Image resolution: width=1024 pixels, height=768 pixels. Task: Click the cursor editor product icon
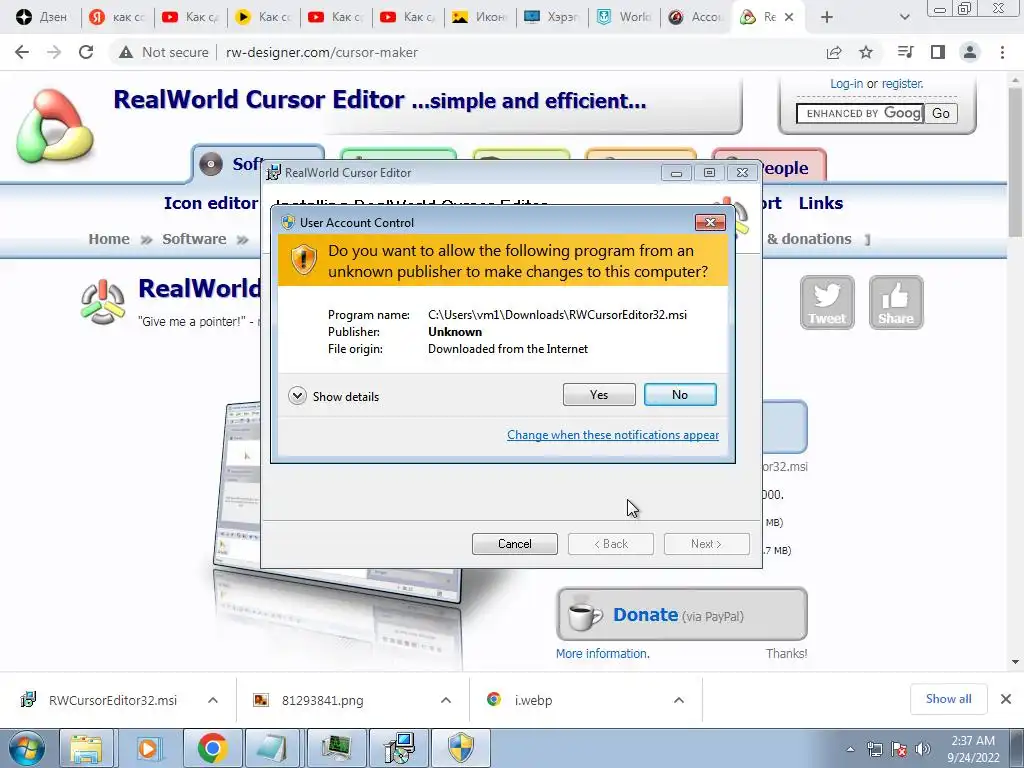click(103, 302)
